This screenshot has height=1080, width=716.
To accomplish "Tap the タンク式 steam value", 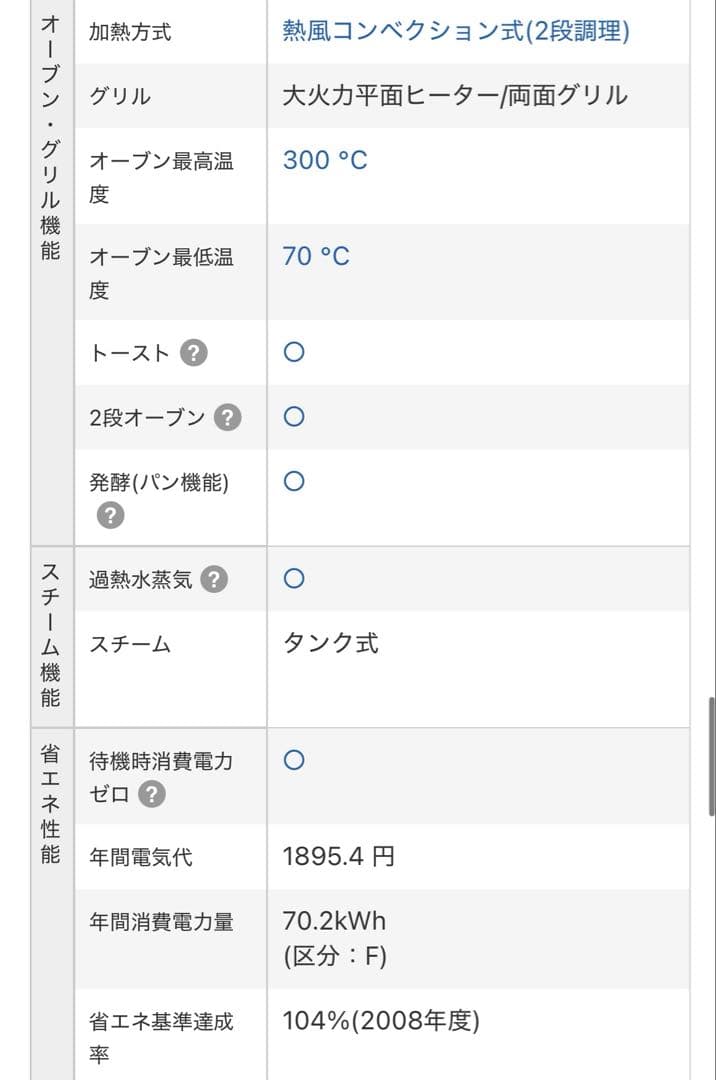I will coord(331,643).
